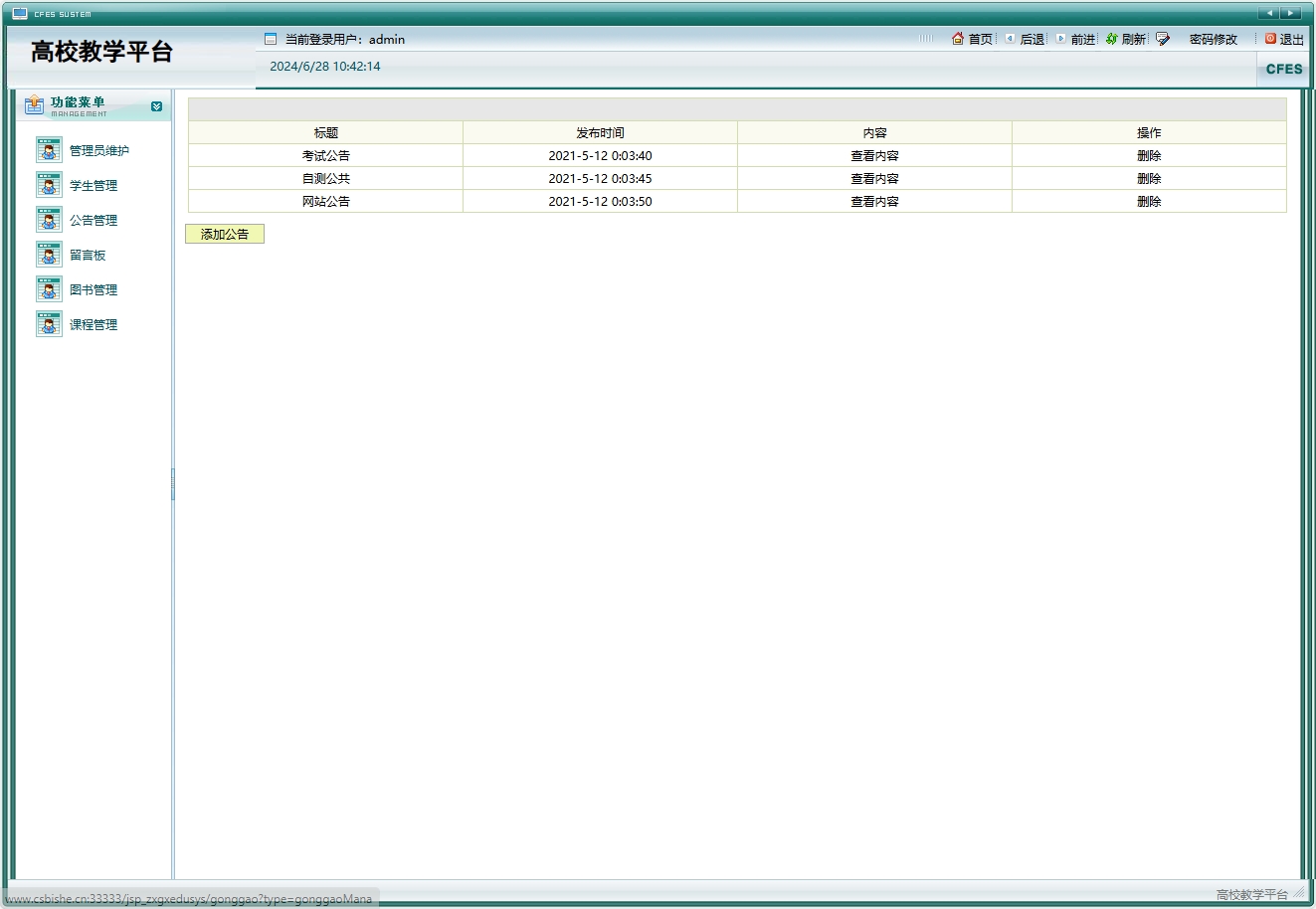Click the sidebar splitter handle
This screenshot has width=1316, height=909.
173,484
